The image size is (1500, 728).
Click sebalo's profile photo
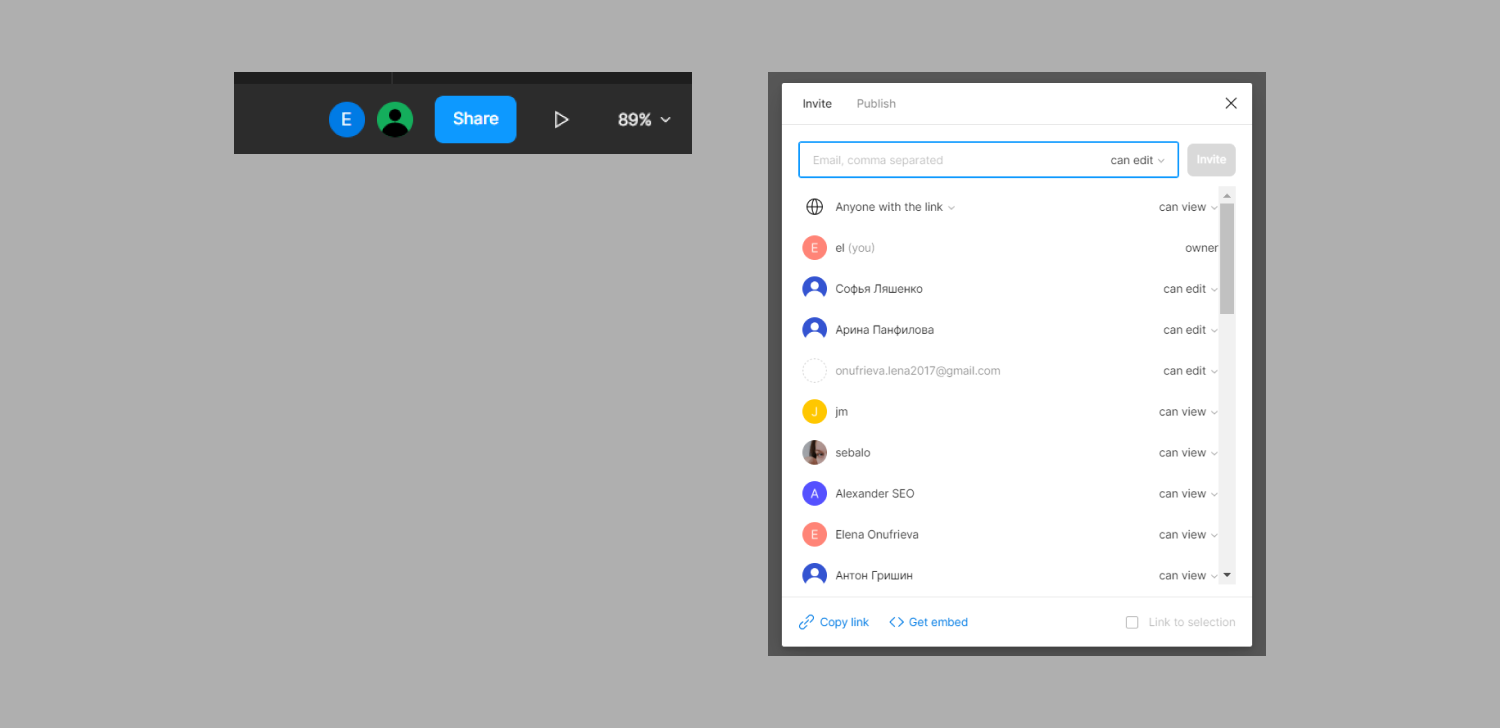(815, 453)
